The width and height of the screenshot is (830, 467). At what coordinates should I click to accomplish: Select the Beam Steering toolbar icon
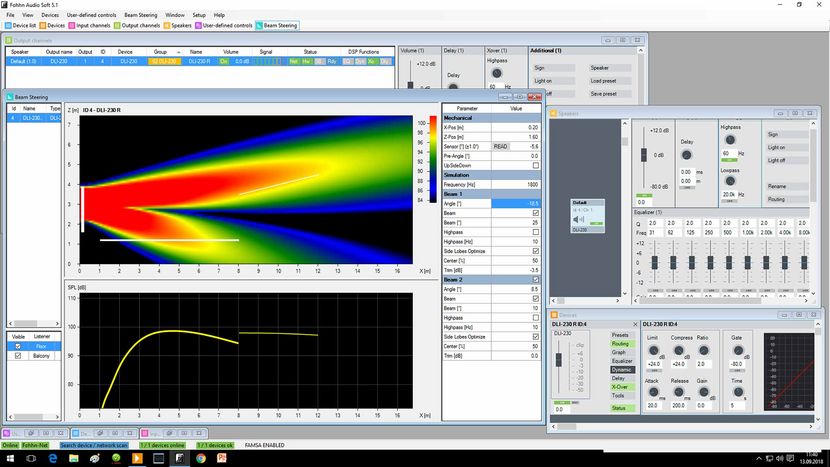259,25
